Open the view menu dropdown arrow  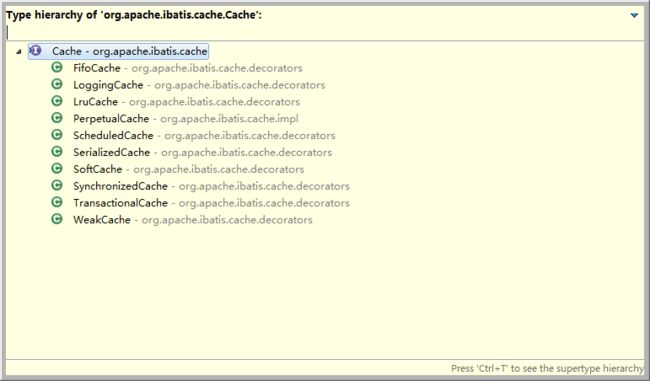point(634,15)
